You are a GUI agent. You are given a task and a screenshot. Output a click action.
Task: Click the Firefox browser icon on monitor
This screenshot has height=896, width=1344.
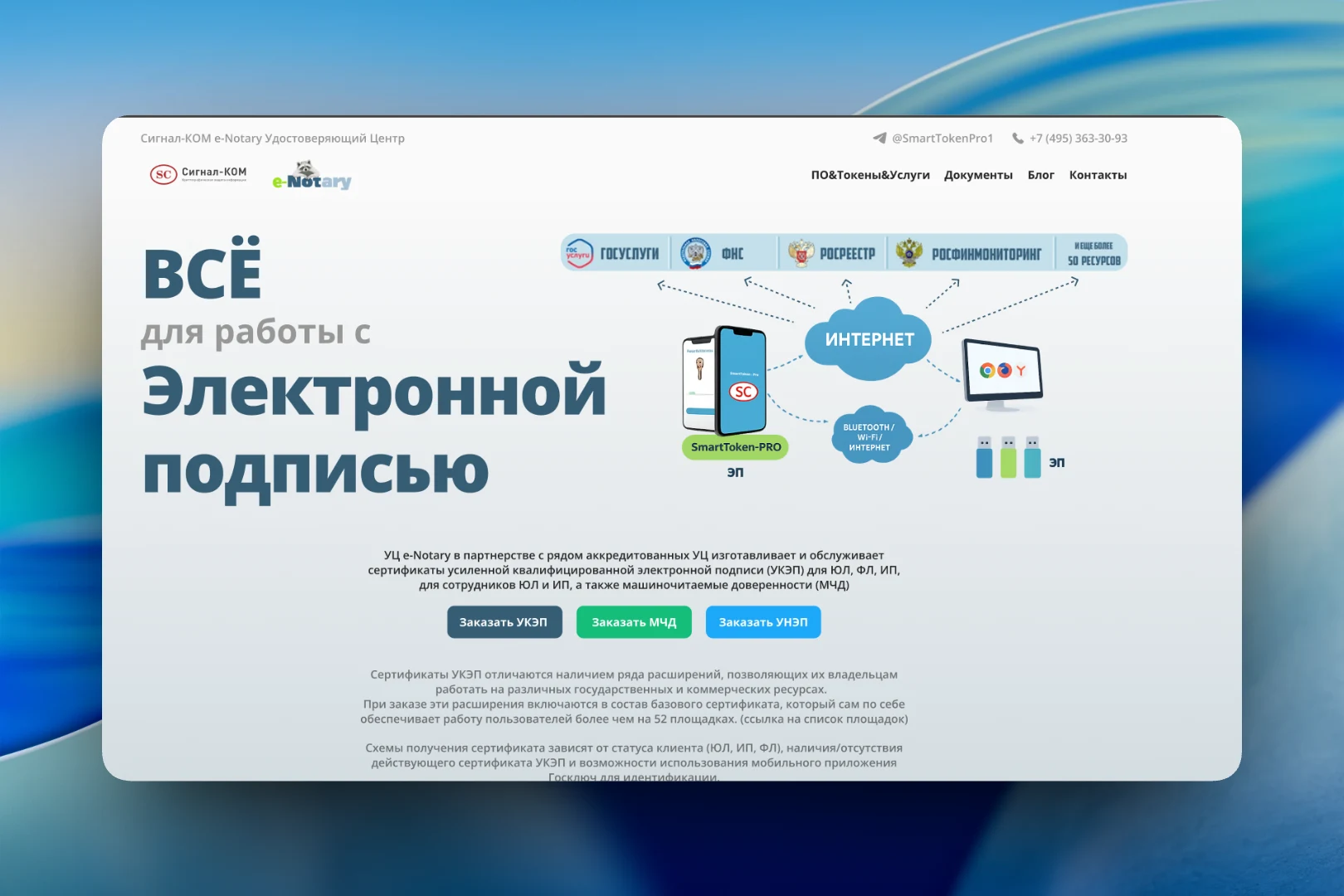pos(1005,370)
